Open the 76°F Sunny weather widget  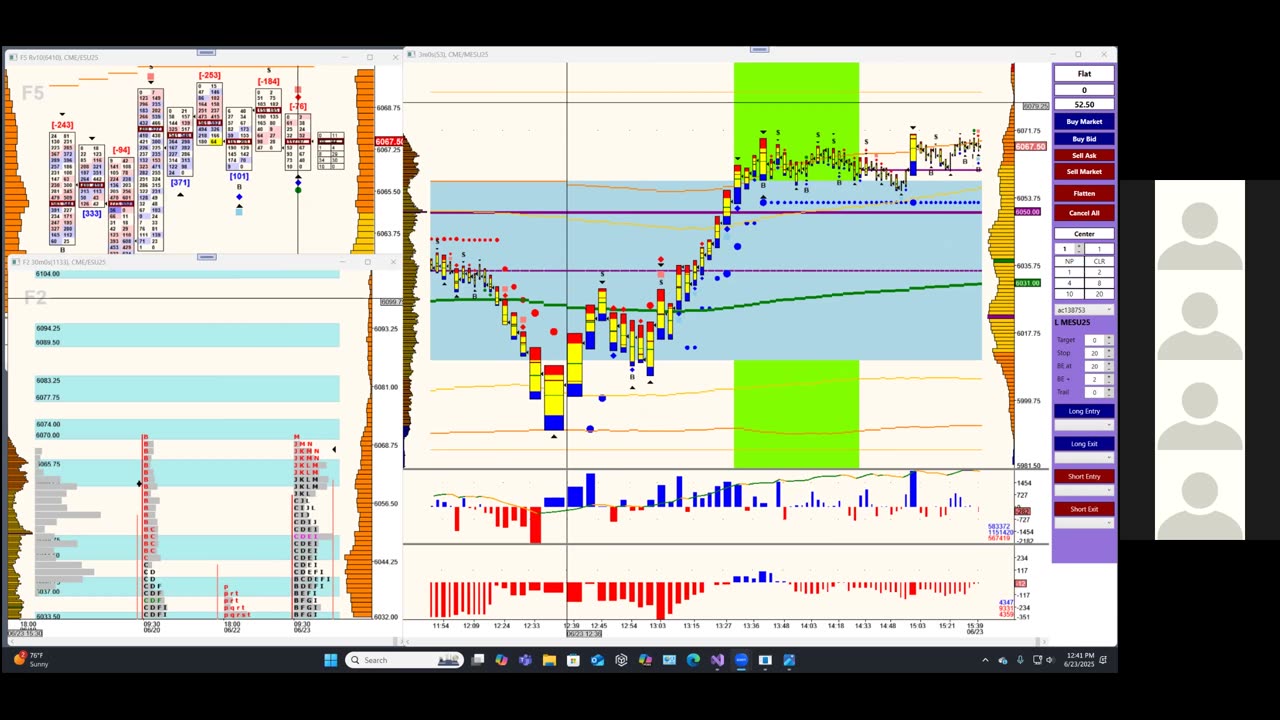coord(30,660)
